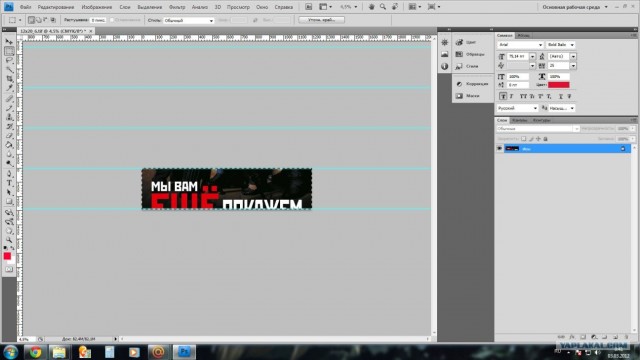Select the Brush tool

click(x=9, y=108)
